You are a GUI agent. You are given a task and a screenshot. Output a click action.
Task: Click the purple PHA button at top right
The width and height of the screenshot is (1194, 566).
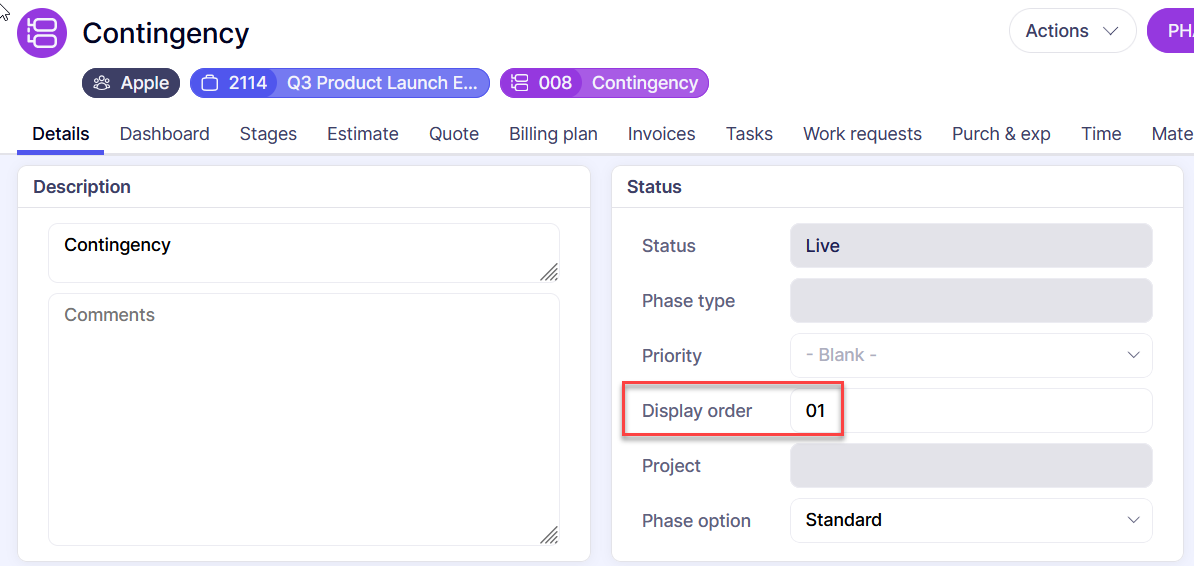[x=1172, y=31]
